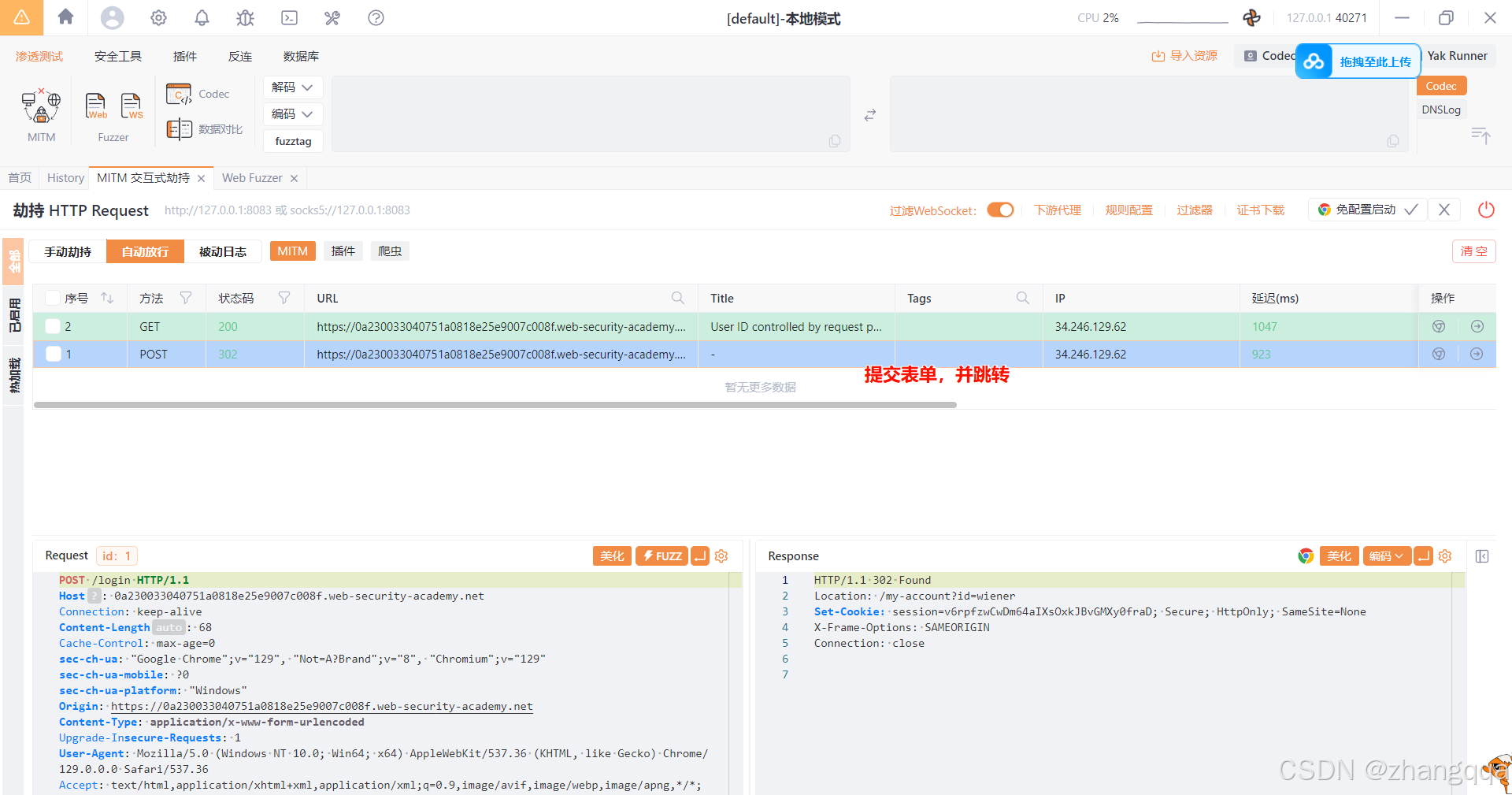Open response in Chrome browser icon
The height and width of the screenshot is (795, 1512).
click(x=1306, y=555)
